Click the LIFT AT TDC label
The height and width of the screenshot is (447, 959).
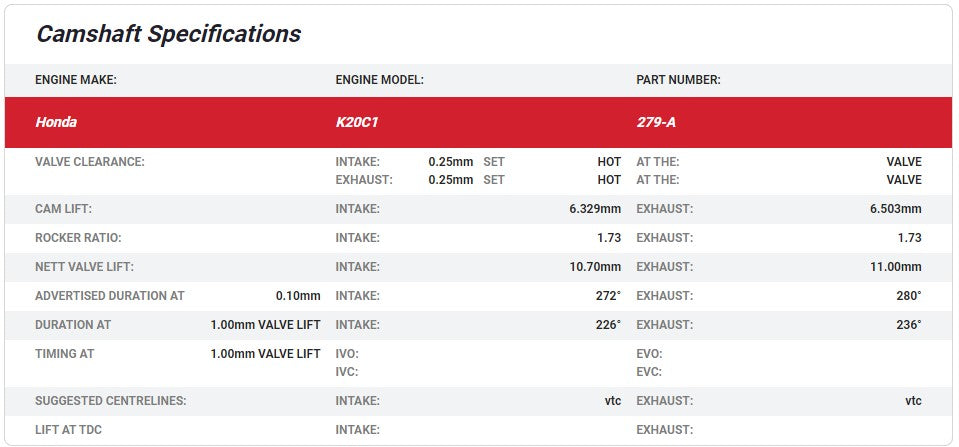point(68,430)
